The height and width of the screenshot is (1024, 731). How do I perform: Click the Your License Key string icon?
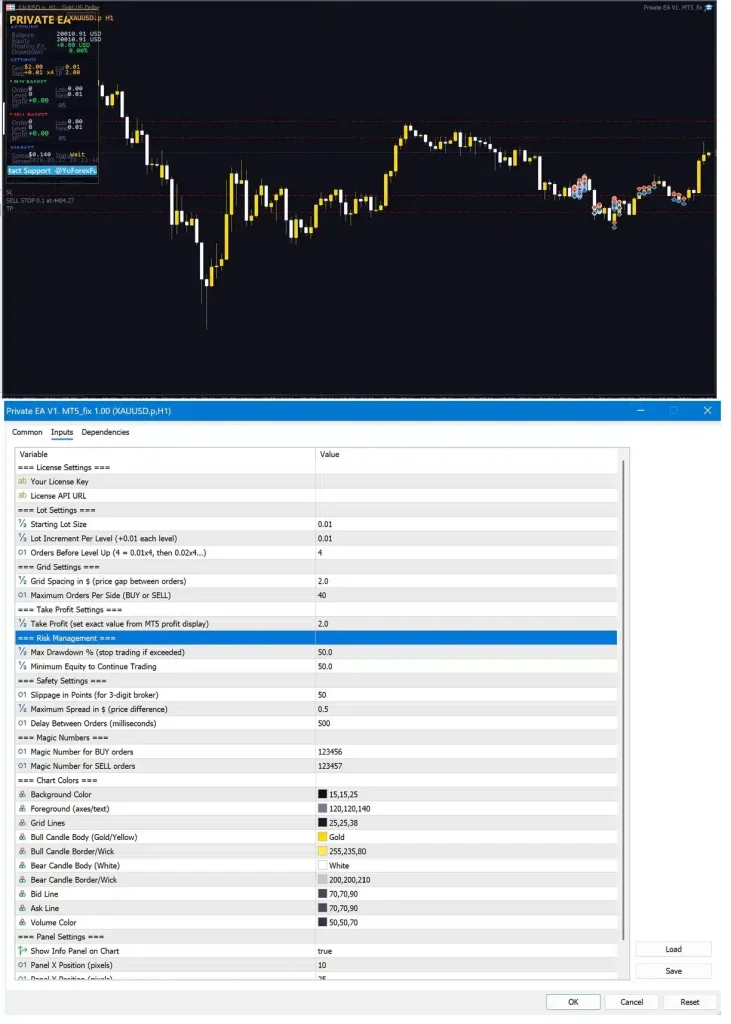(22, 481)
